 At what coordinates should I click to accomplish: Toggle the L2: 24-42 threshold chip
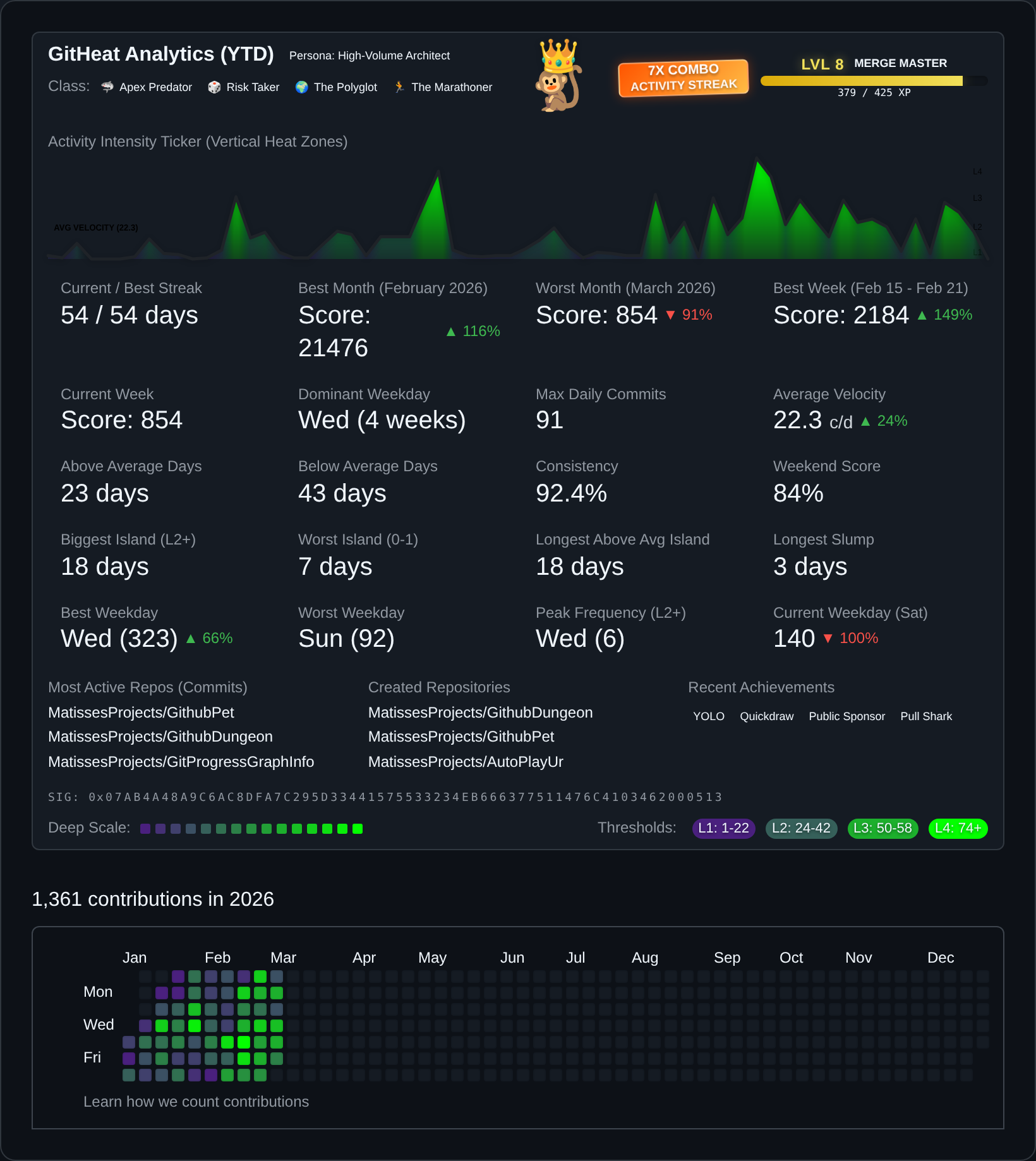click(x=800, y=828)
